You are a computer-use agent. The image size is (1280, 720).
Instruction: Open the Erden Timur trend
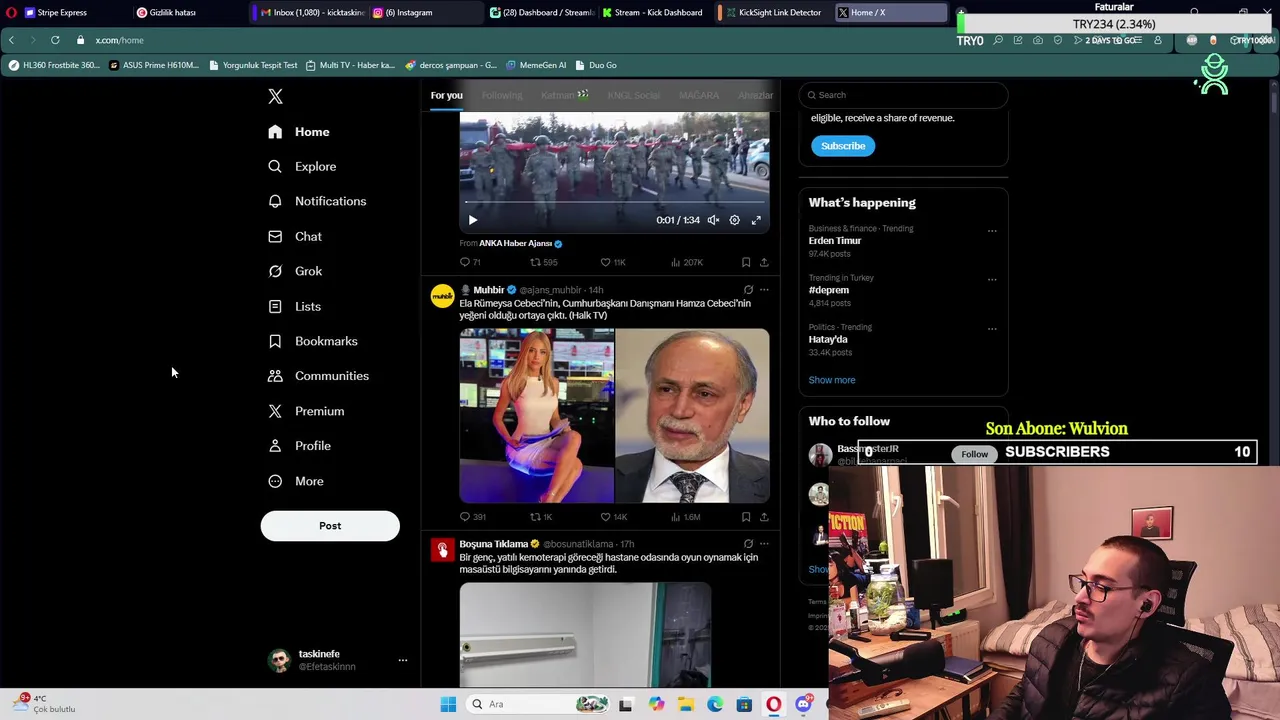pyautogui.click(x=835, y=241)
